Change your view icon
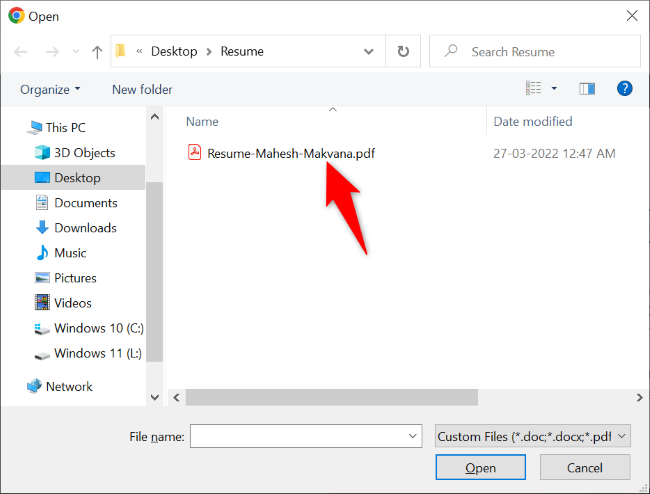The image size is (650, 494). pyautogui.click(x=534, y=88)
